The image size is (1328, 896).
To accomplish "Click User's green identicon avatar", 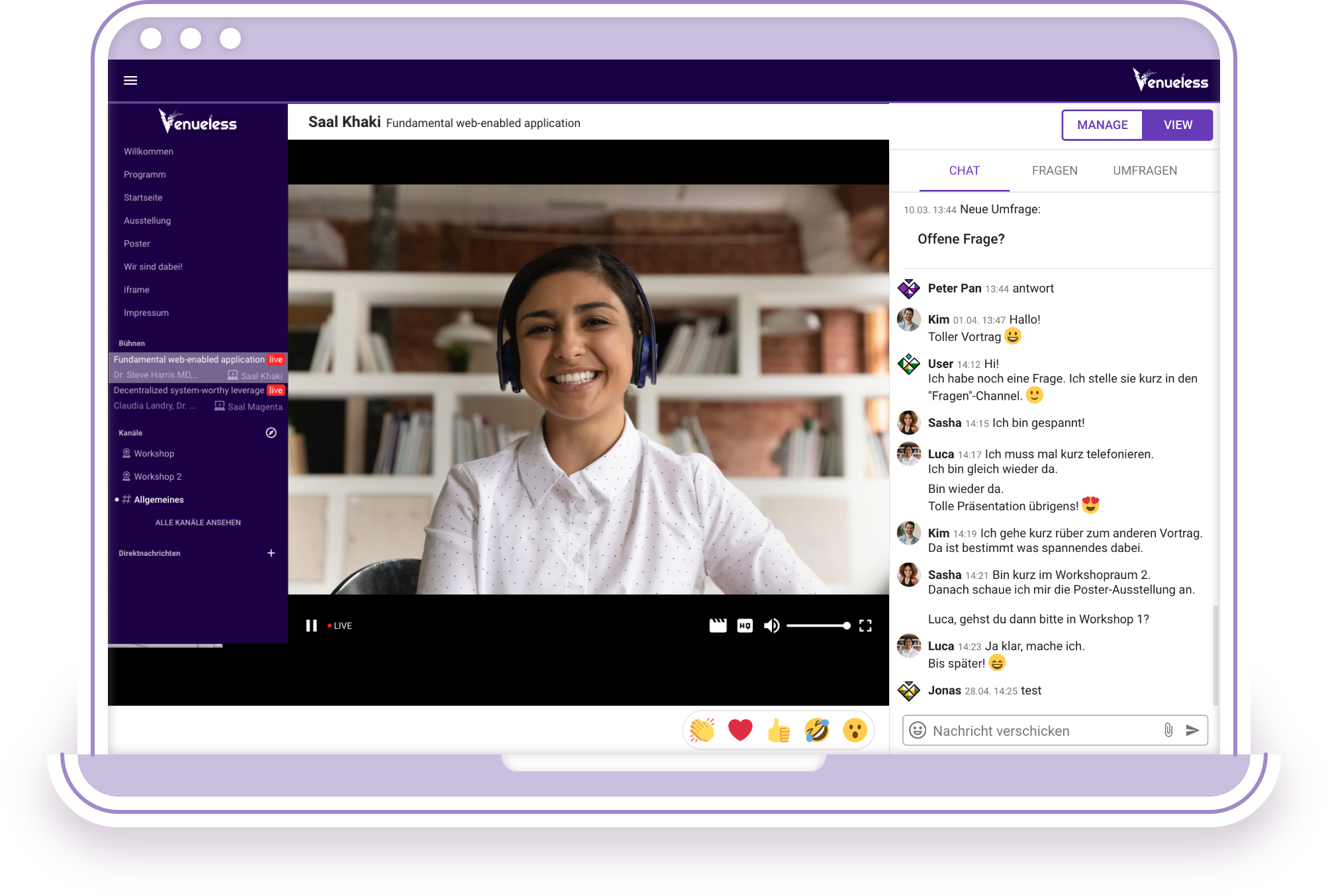I will click(x=908, y=364).
